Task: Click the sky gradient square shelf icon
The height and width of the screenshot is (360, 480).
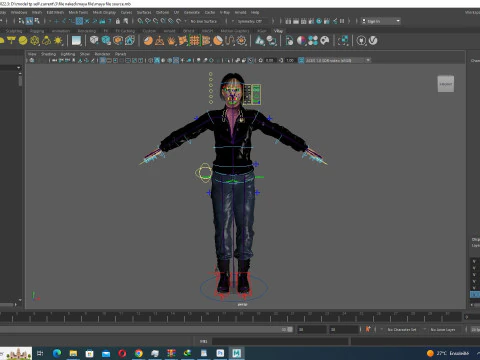Action: [x=76, y=41]
